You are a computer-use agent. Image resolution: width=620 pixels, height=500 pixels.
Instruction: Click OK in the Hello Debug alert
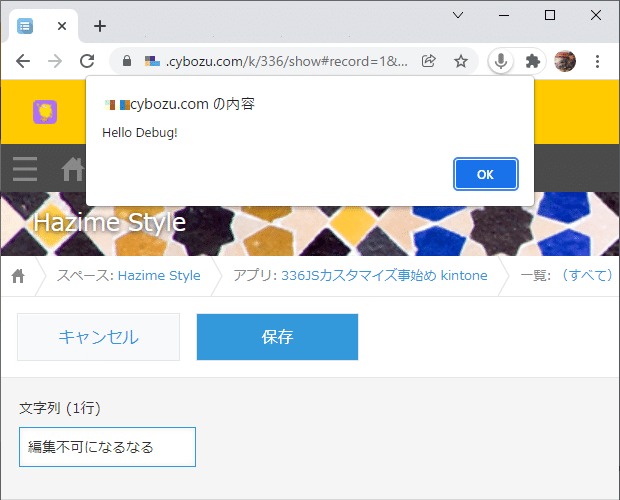coord(486,174)
